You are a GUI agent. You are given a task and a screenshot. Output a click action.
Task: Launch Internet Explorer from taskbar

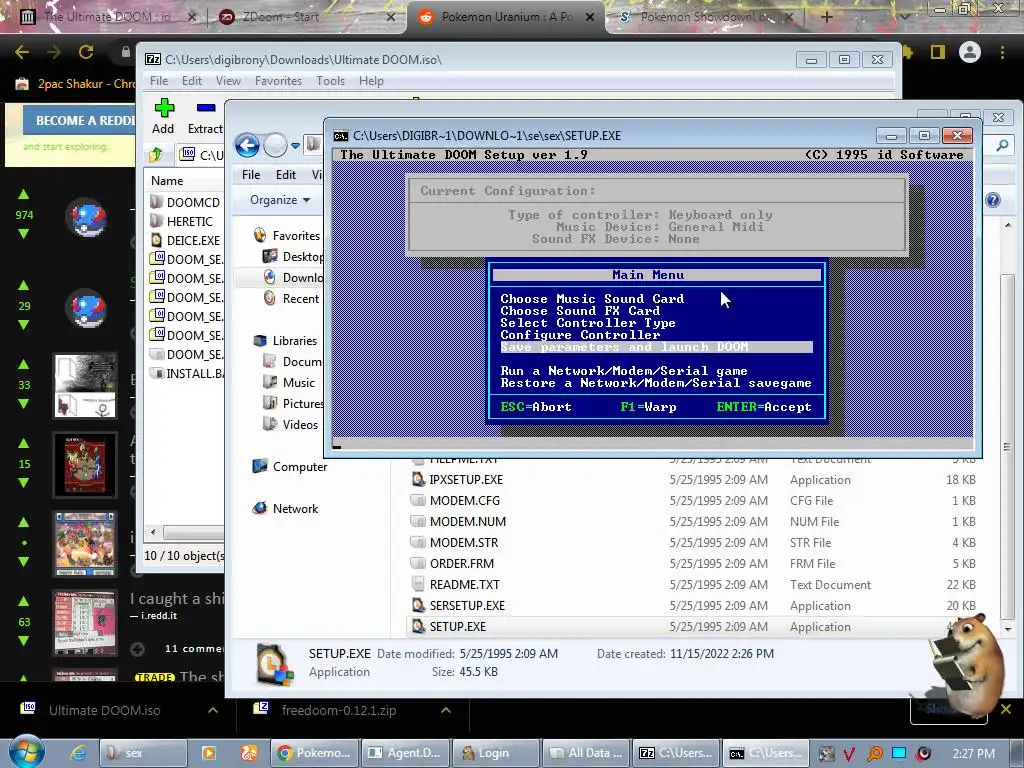78,753
